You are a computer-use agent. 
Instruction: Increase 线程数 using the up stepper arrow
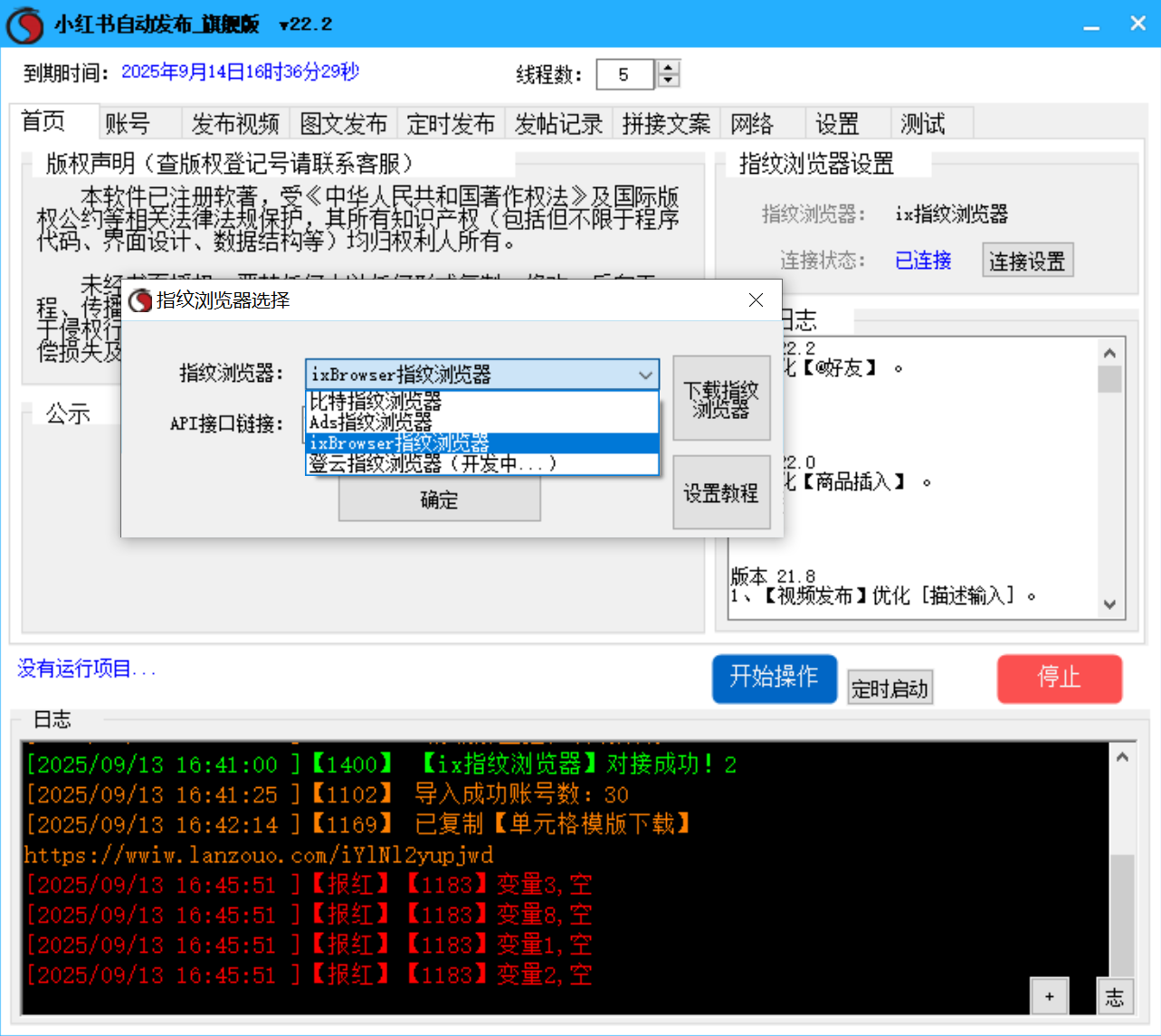[x=667, y=67]
